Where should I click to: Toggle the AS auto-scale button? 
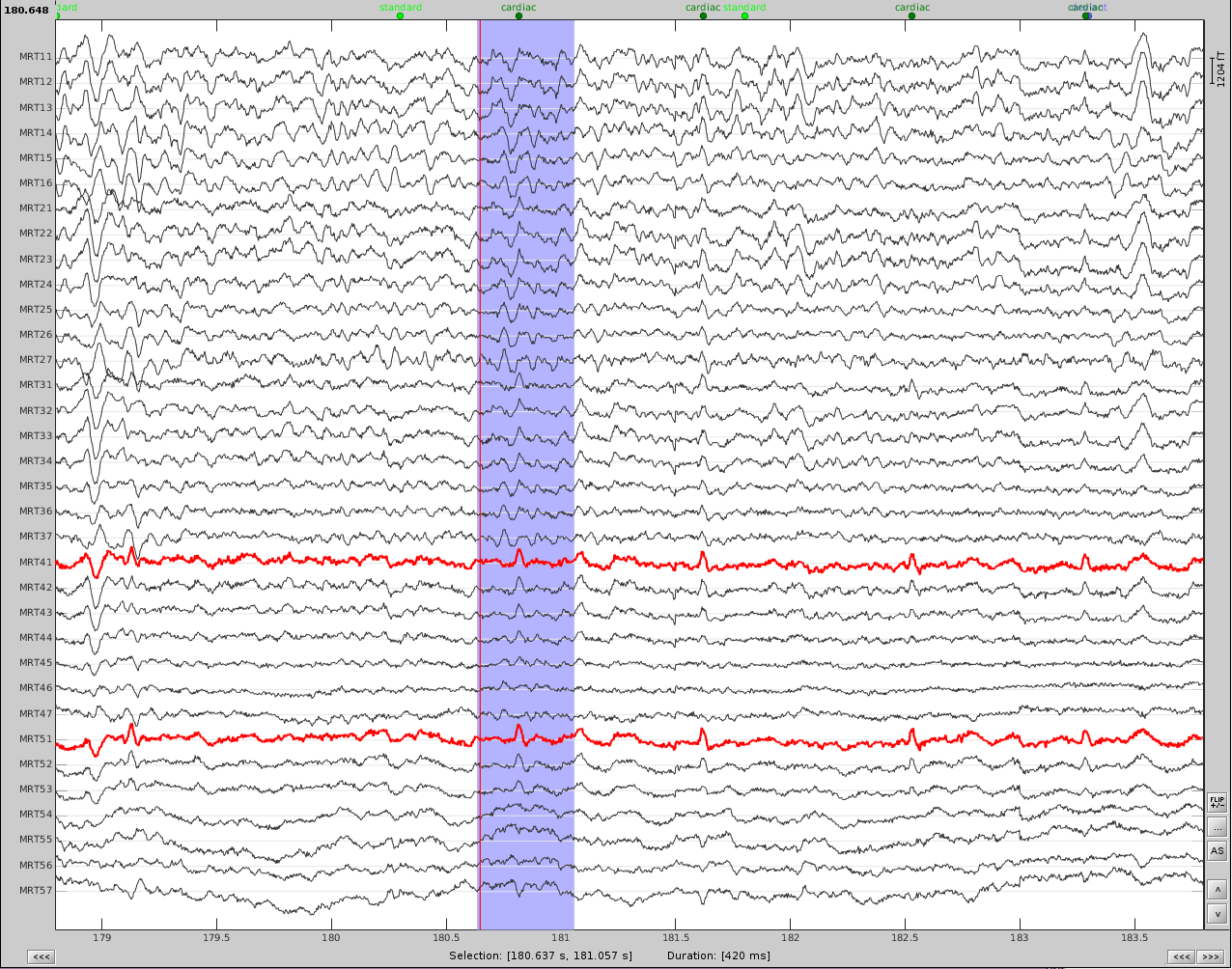(x=1217, y=851)
